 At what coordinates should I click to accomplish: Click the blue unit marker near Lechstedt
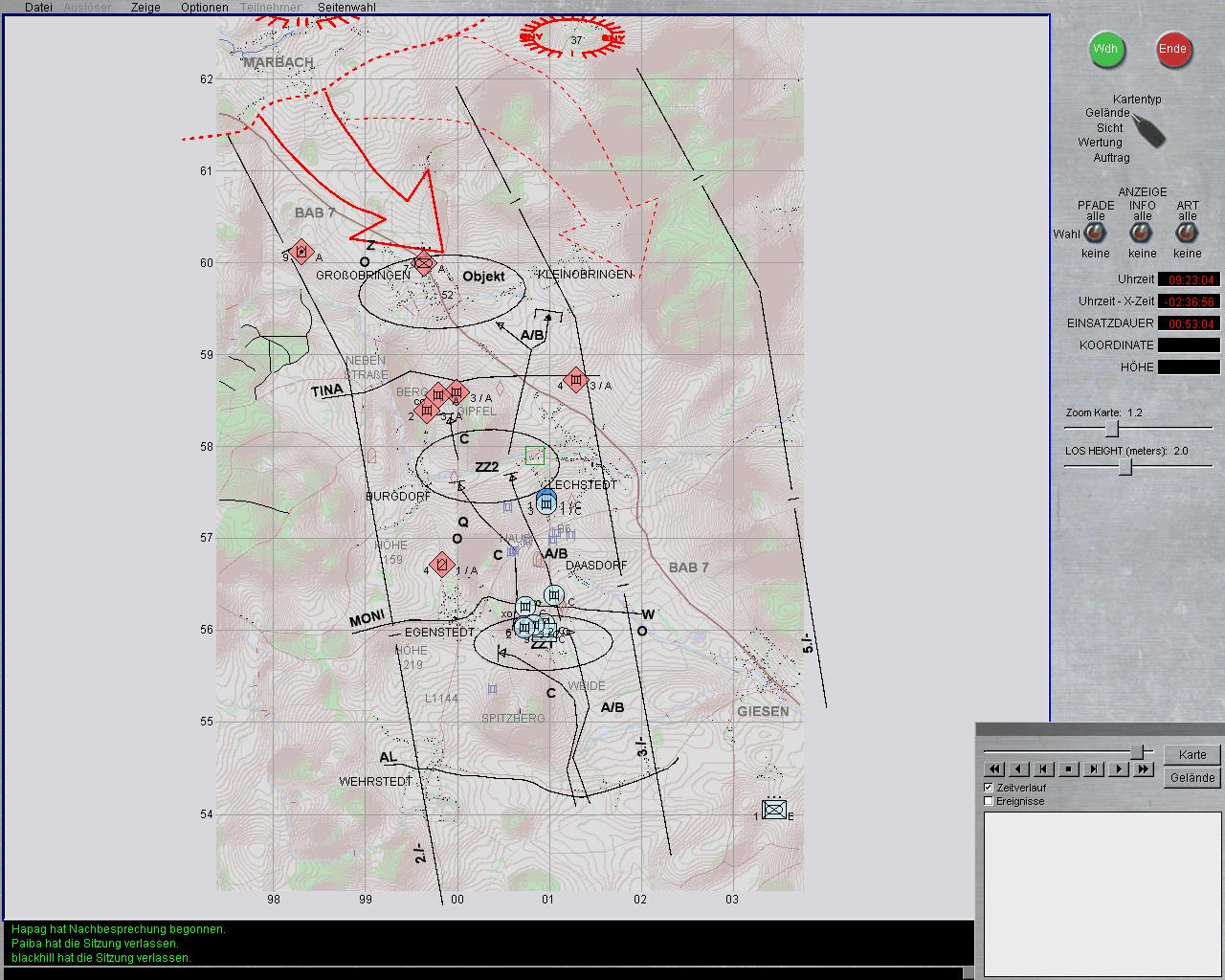(x=546, y=501)
